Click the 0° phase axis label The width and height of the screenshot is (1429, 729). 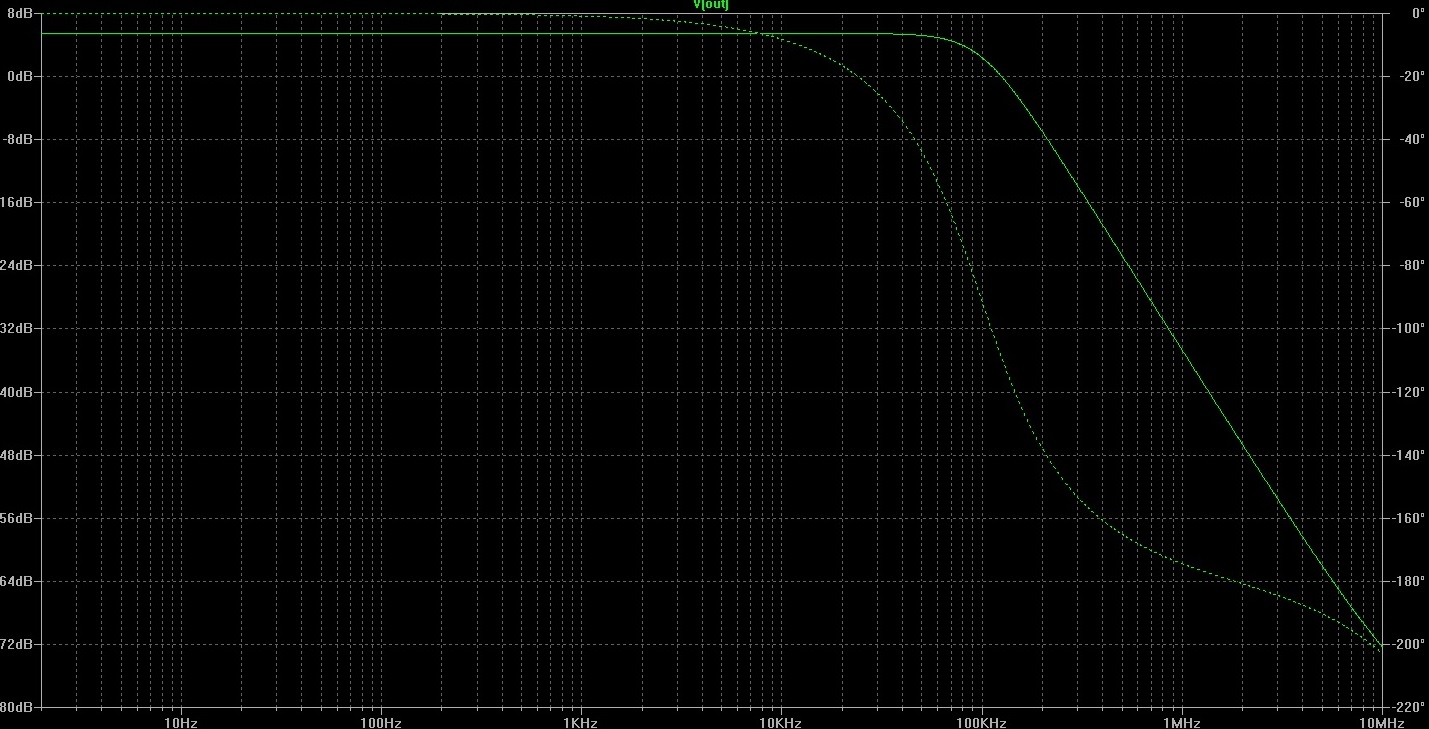pyautogui.click(x=1418, y=13)
